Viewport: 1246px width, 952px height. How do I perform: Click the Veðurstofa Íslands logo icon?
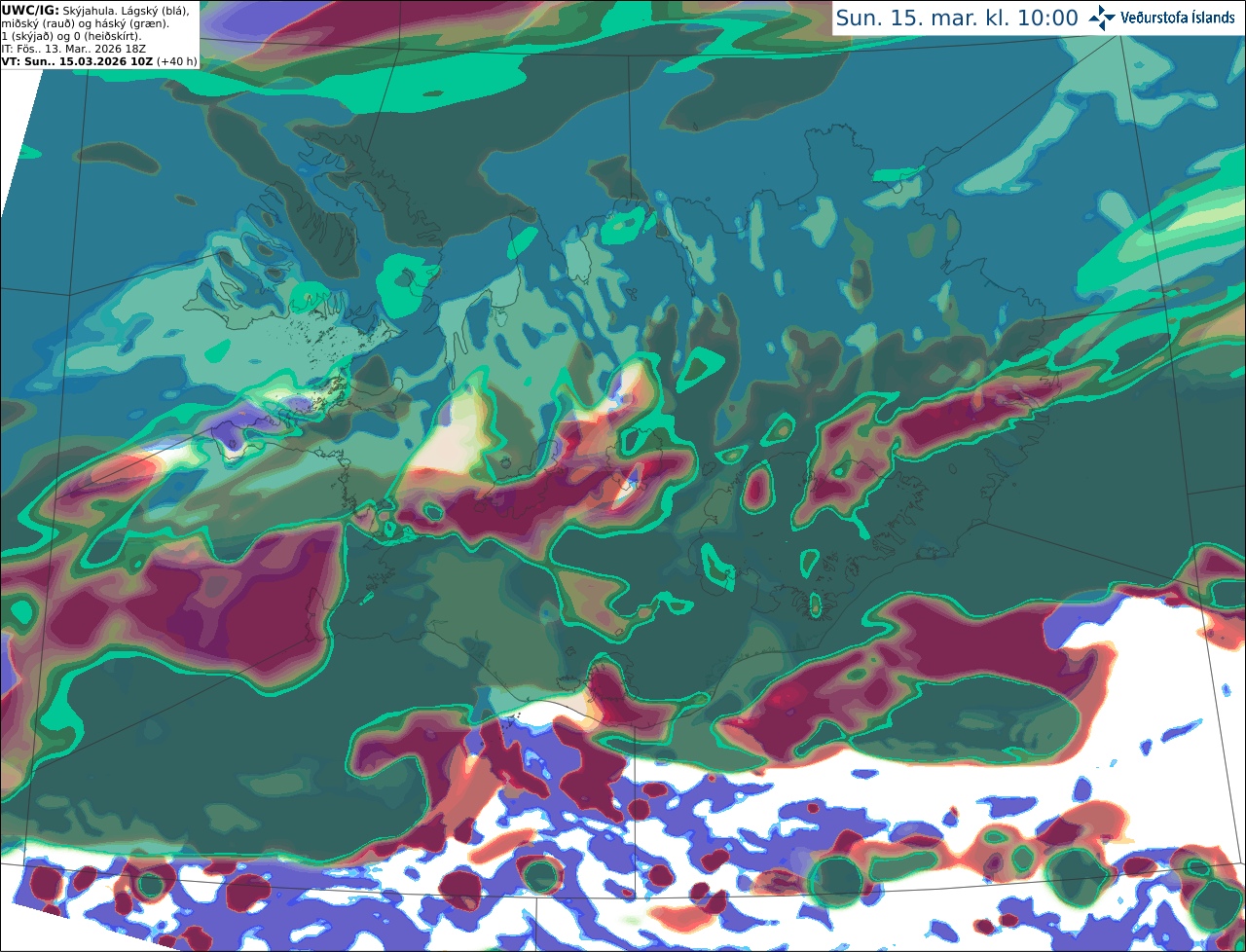[x=1102, y=18]
